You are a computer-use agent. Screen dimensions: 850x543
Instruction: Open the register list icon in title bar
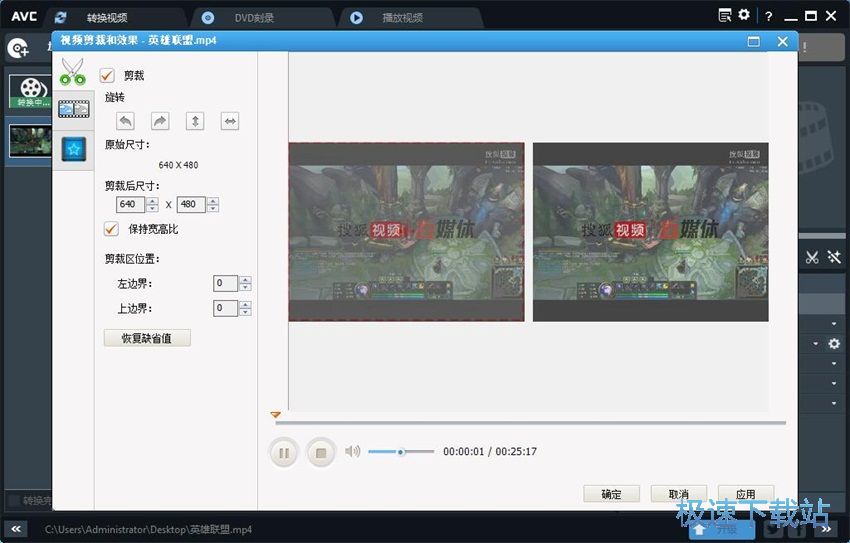[725, 15]
